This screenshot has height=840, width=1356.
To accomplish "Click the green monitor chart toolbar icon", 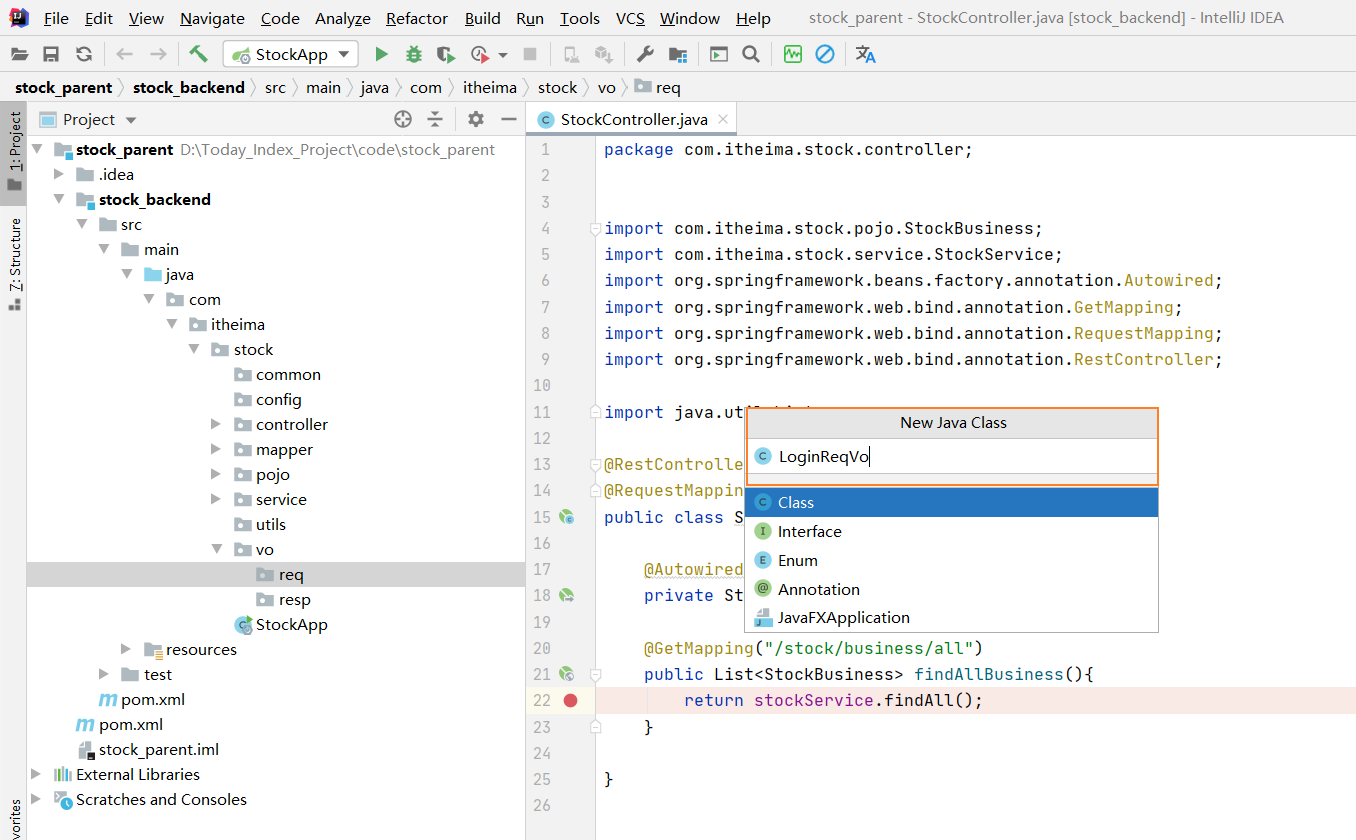I will (792, 54).
